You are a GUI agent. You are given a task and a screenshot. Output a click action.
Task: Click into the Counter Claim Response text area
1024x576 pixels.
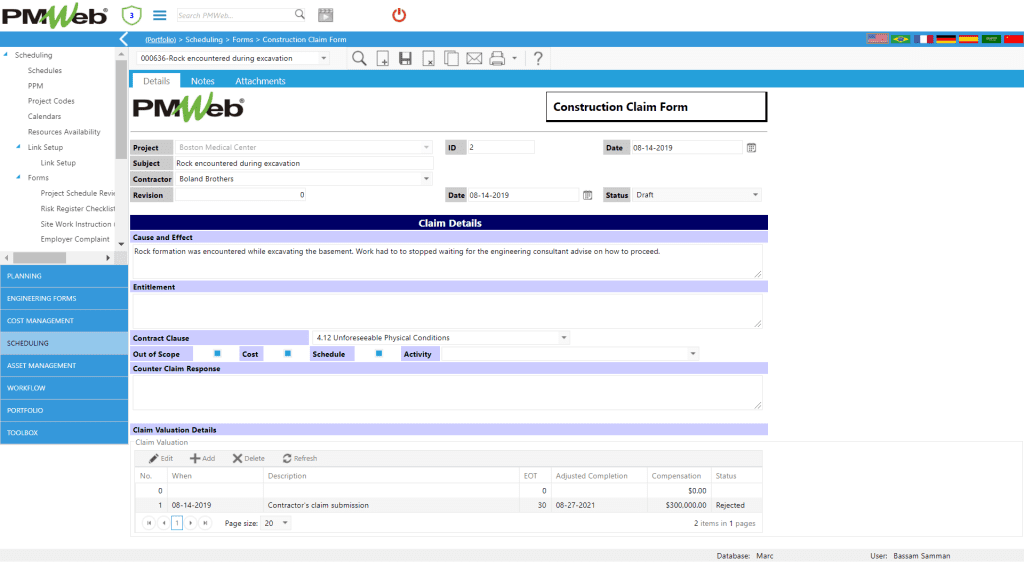click(447, 392)
